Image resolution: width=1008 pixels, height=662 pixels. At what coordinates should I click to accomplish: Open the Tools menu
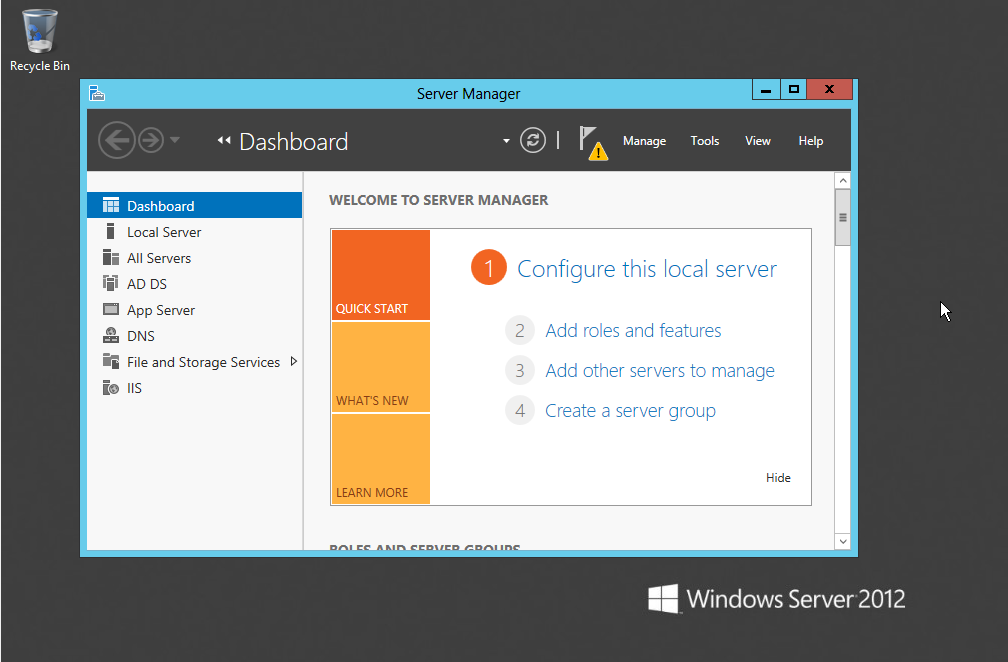click(x=704, y=141)
